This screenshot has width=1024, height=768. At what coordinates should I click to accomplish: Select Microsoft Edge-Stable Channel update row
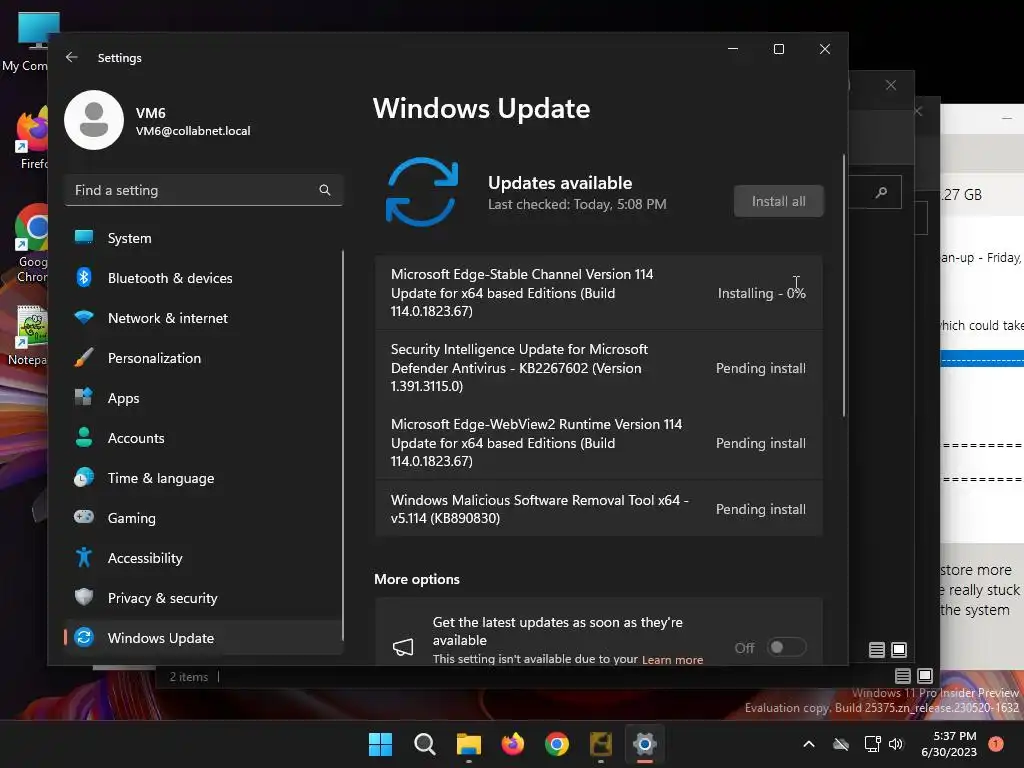pyautogui.click(x=598, y=293)
